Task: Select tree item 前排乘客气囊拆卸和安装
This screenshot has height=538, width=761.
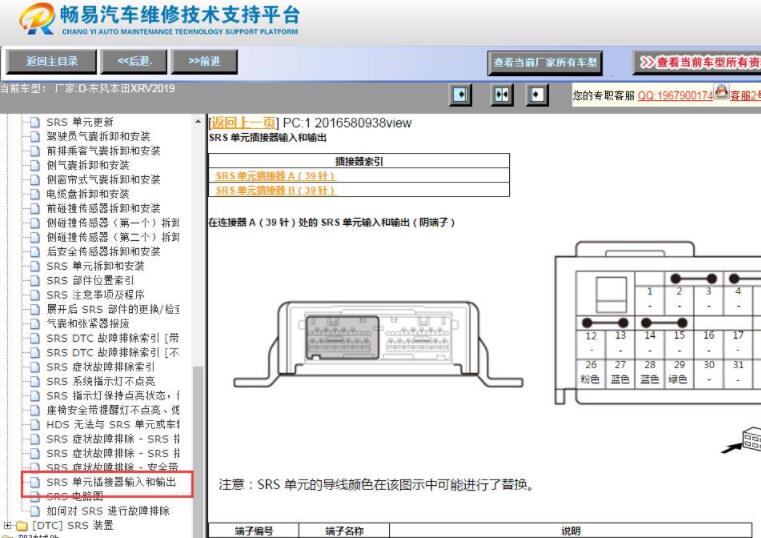Action: pyautogui.click(x=103, y=151)
